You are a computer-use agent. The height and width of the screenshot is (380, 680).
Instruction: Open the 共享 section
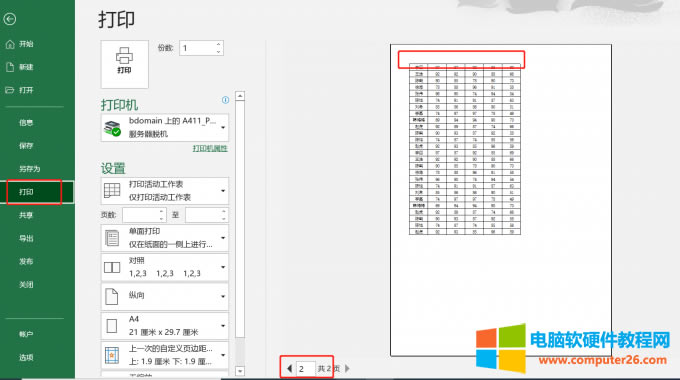pos(26,215)
